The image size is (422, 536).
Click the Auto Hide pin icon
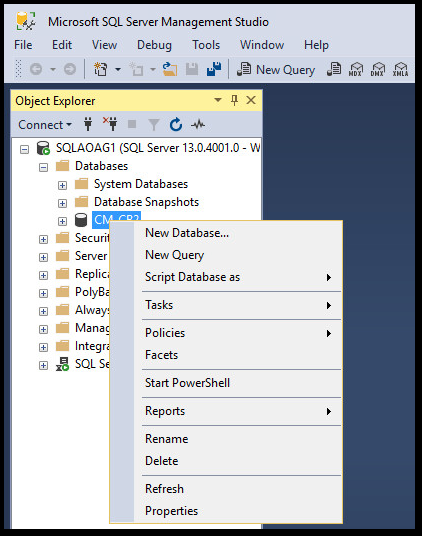click(234, 100)
